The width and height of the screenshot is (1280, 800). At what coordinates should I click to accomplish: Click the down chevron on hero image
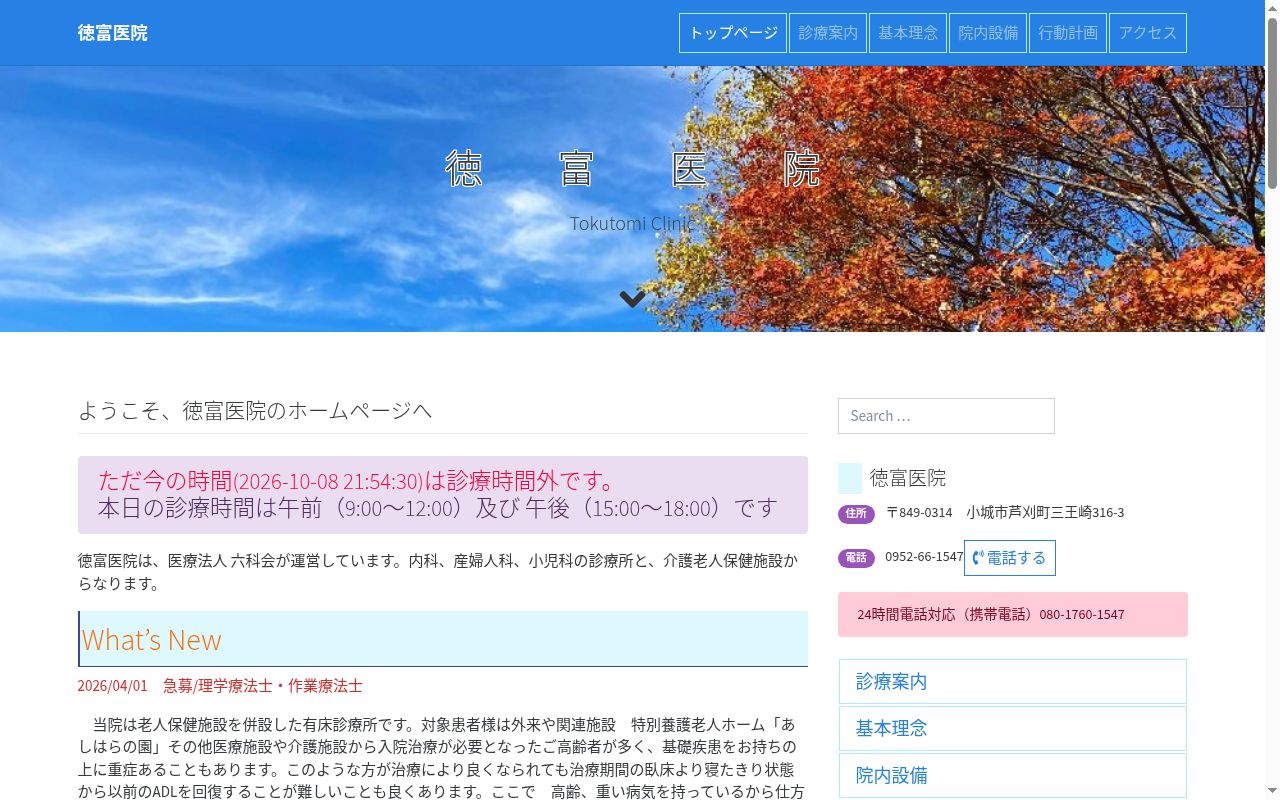coord(632,298)
